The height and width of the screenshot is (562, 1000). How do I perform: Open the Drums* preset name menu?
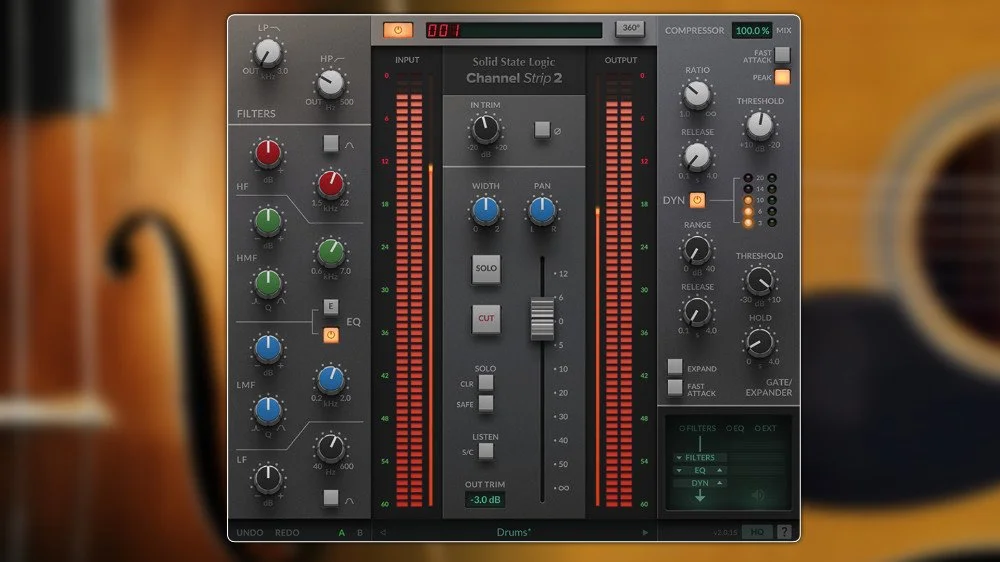click(x=513, y=532)
